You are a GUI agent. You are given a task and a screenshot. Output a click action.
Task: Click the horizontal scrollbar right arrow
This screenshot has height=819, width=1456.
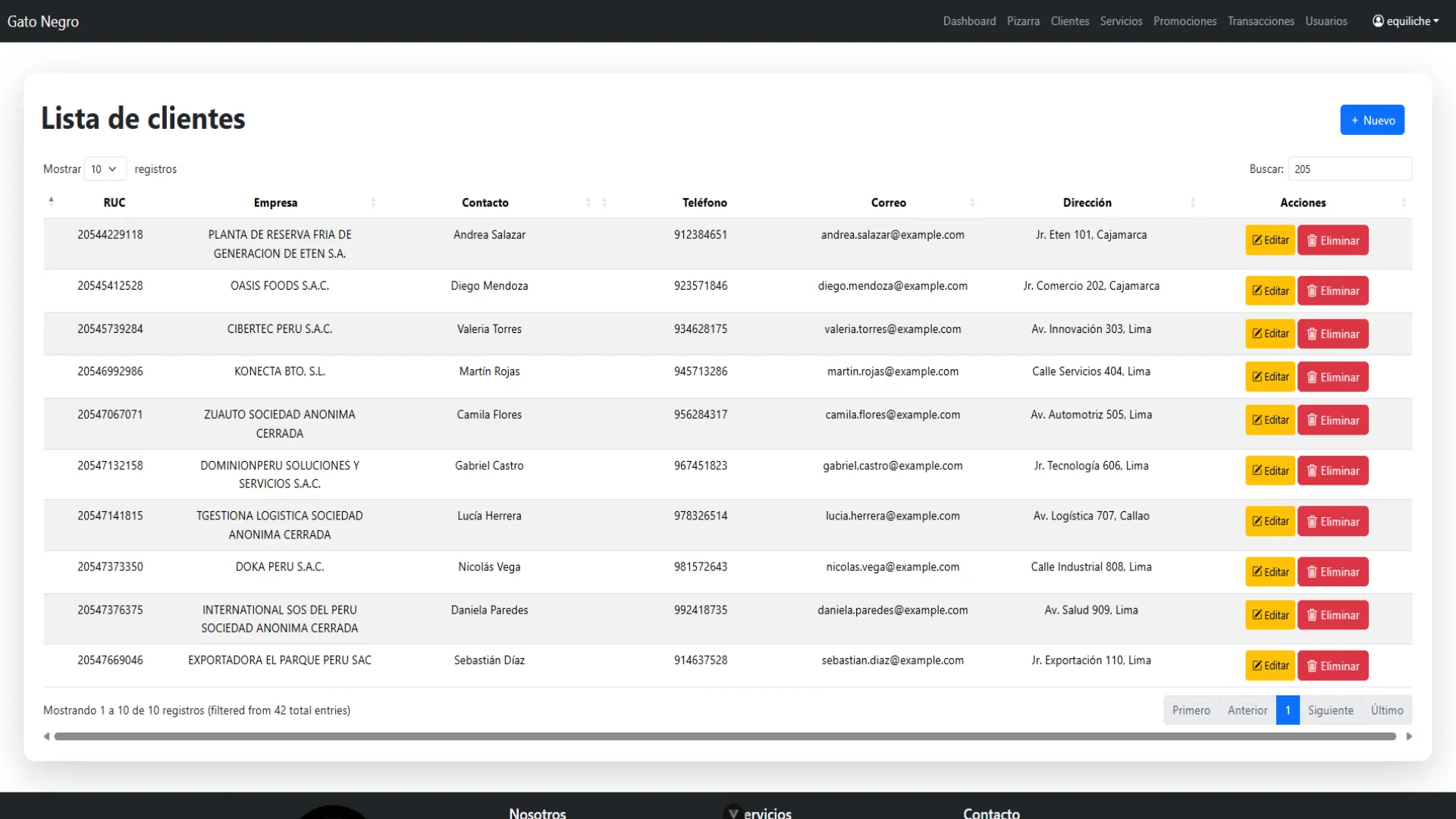tap(1409, 736)
